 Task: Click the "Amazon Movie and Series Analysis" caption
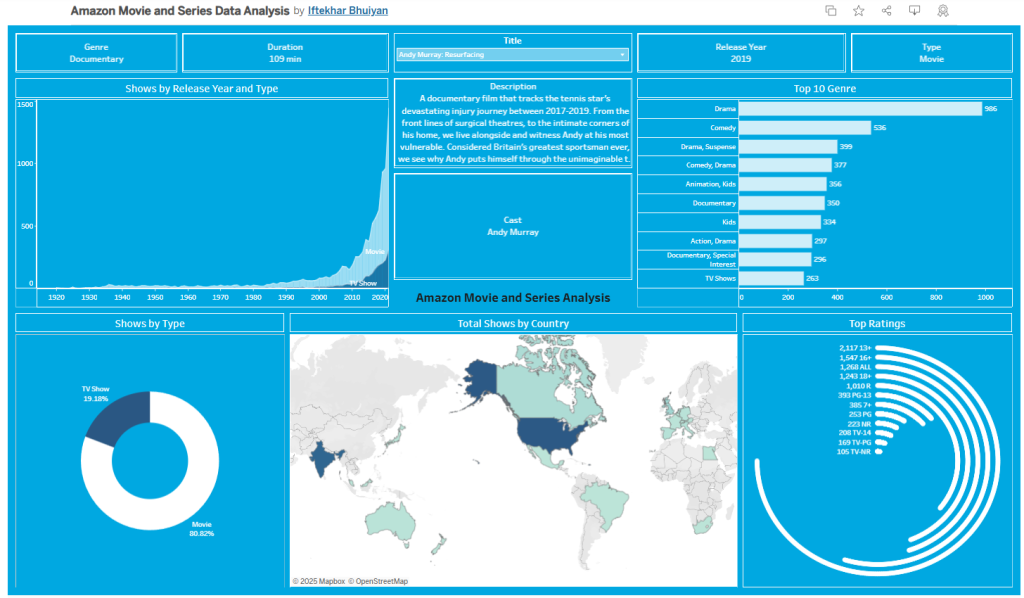(513, 298)
